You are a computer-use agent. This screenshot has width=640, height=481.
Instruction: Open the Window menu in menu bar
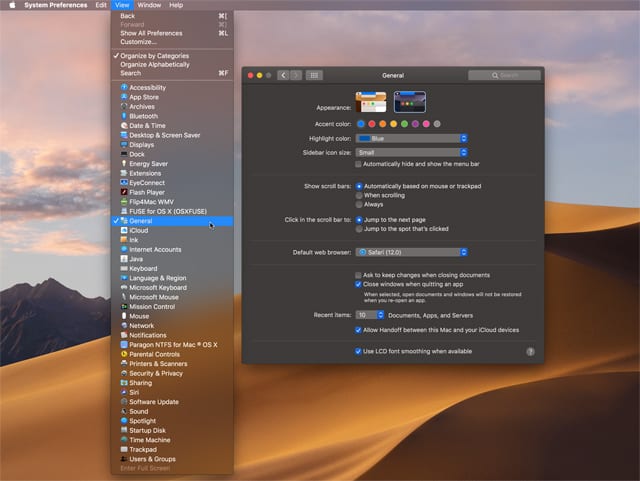(150, 5)
